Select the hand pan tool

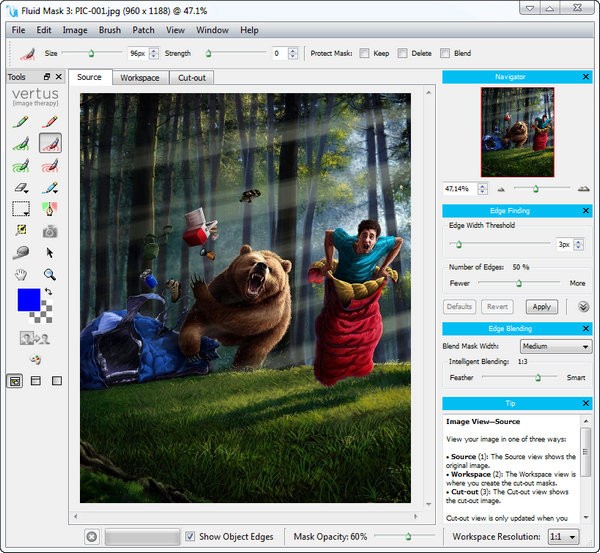(21, 274)
